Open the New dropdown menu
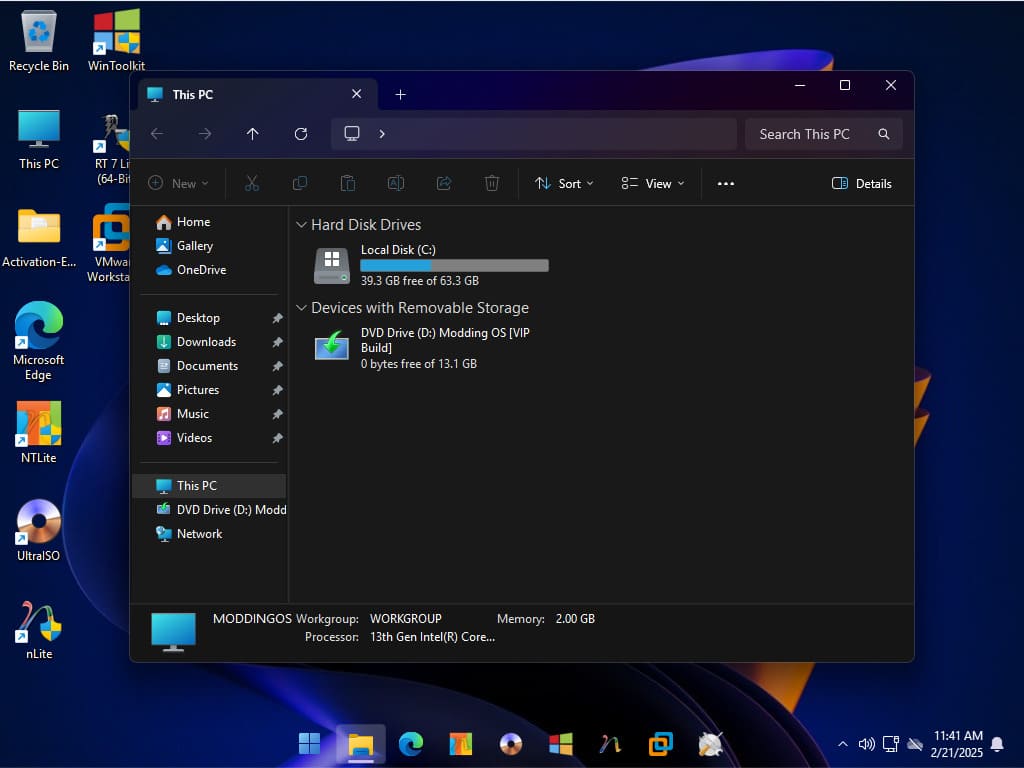 [178, 184]
